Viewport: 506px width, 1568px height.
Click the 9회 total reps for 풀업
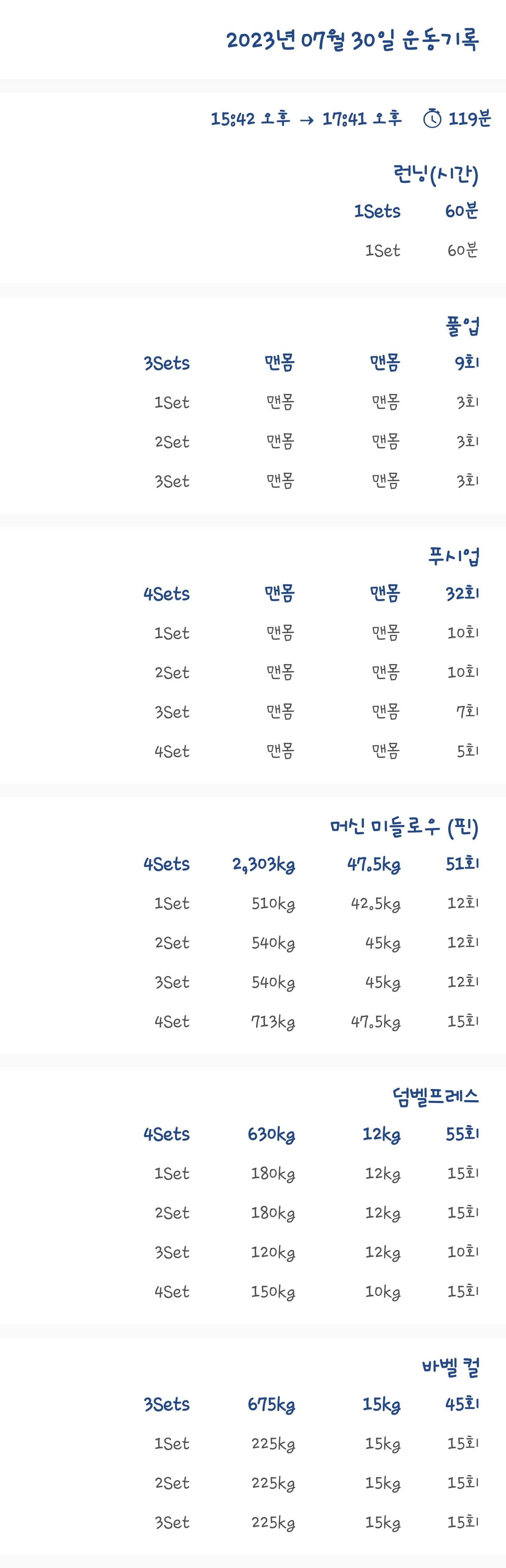point(467,363)
